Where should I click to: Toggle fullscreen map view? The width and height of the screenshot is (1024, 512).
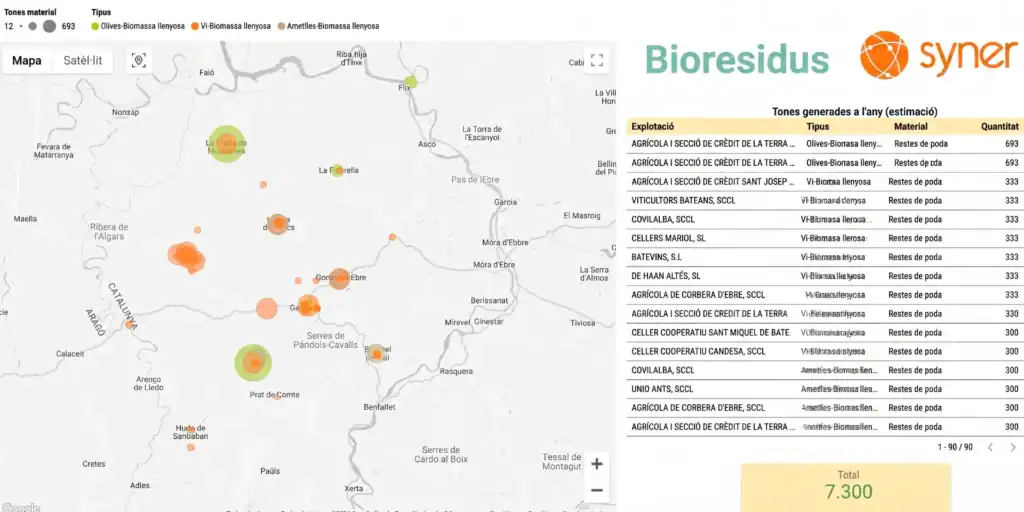click(x=596, y=61)
